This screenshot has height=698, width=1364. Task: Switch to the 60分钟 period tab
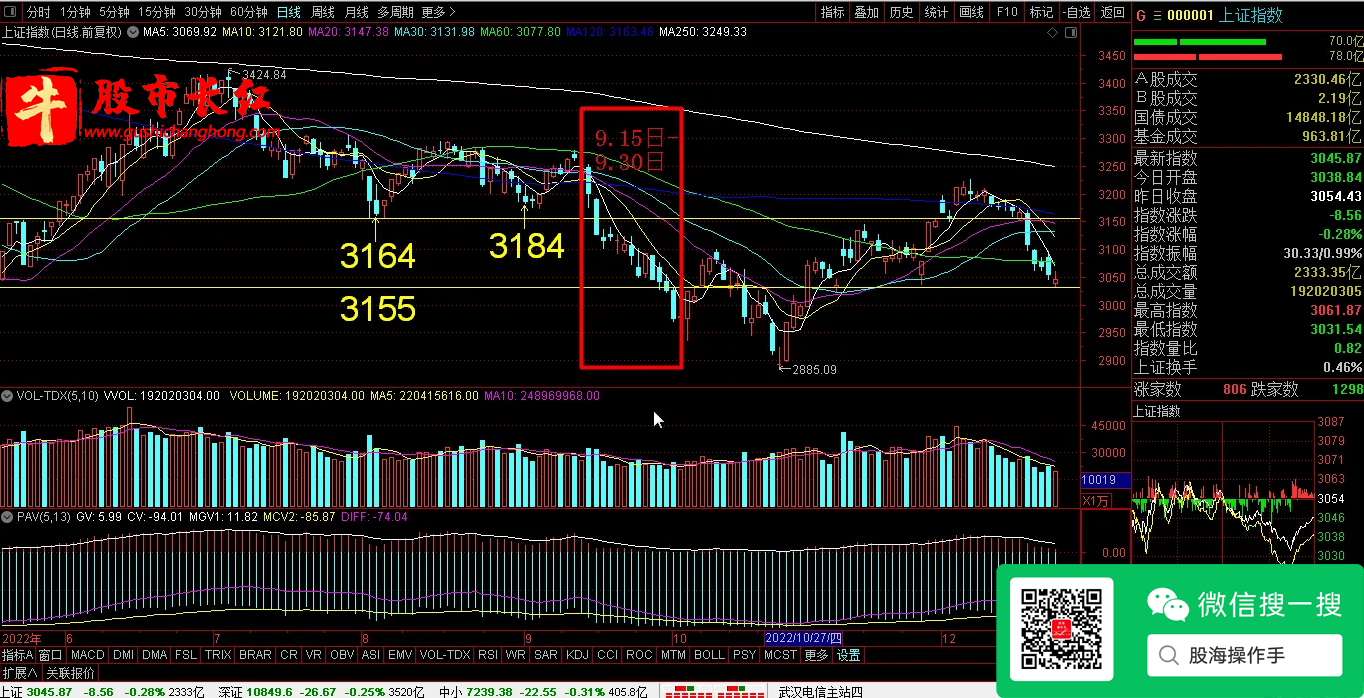pos(249,12)
